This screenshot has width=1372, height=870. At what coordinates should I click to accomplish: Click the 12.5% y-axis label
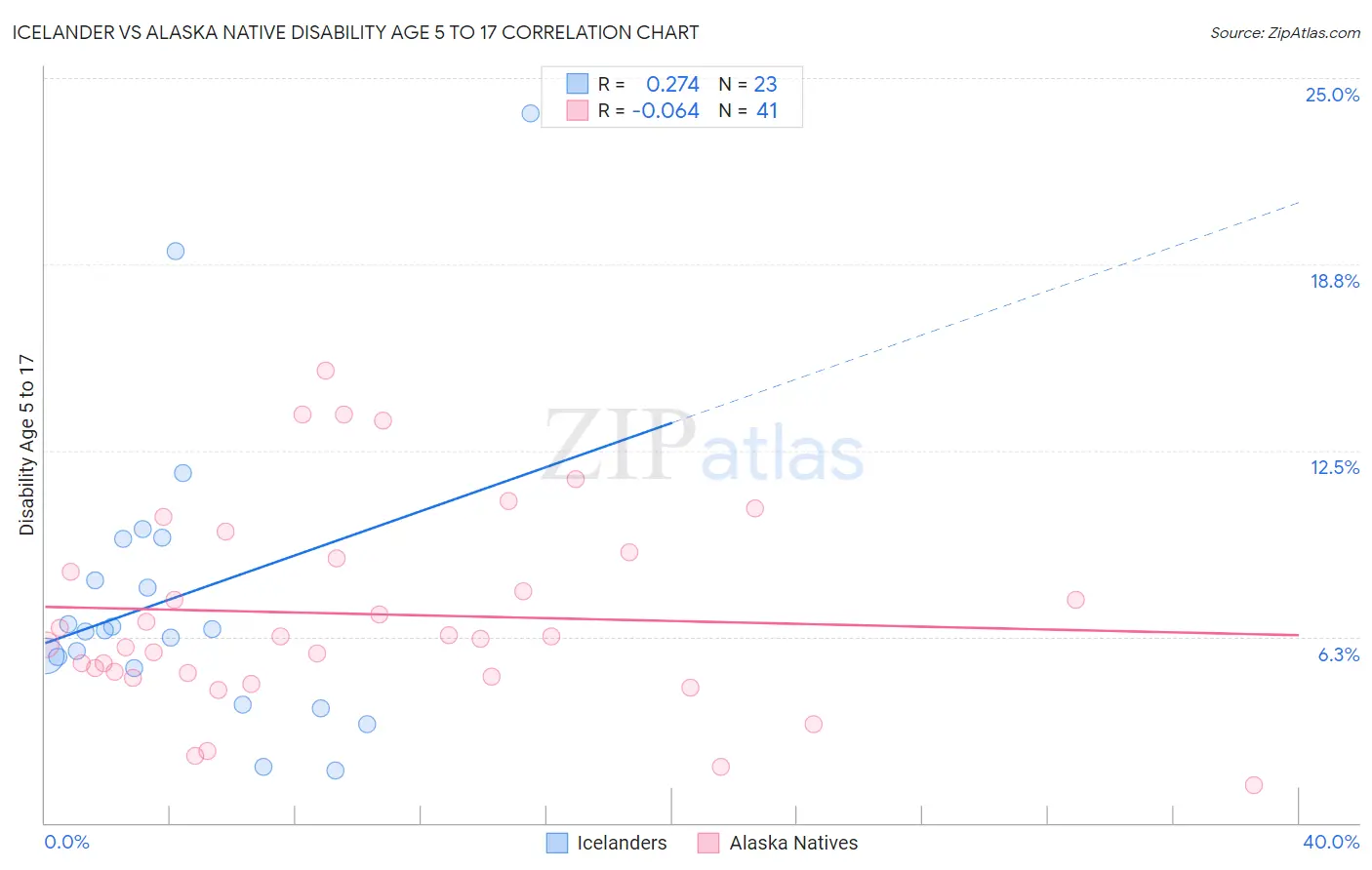coord(1334,467)
